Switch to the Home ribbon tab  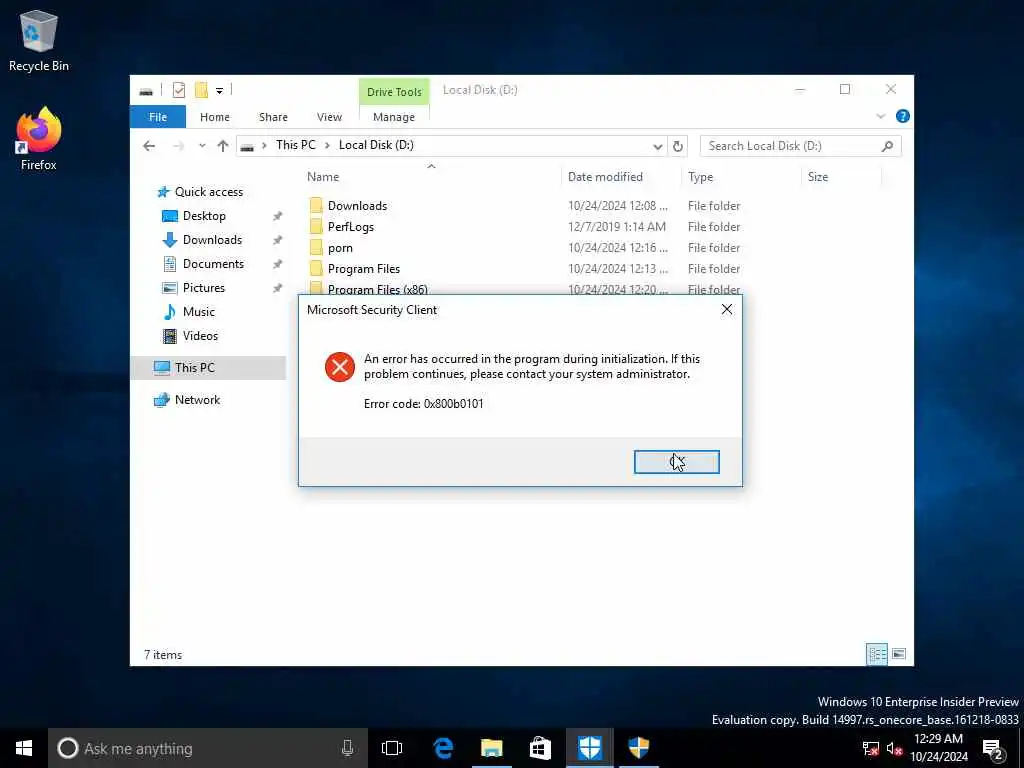click(x=215, y=117)
